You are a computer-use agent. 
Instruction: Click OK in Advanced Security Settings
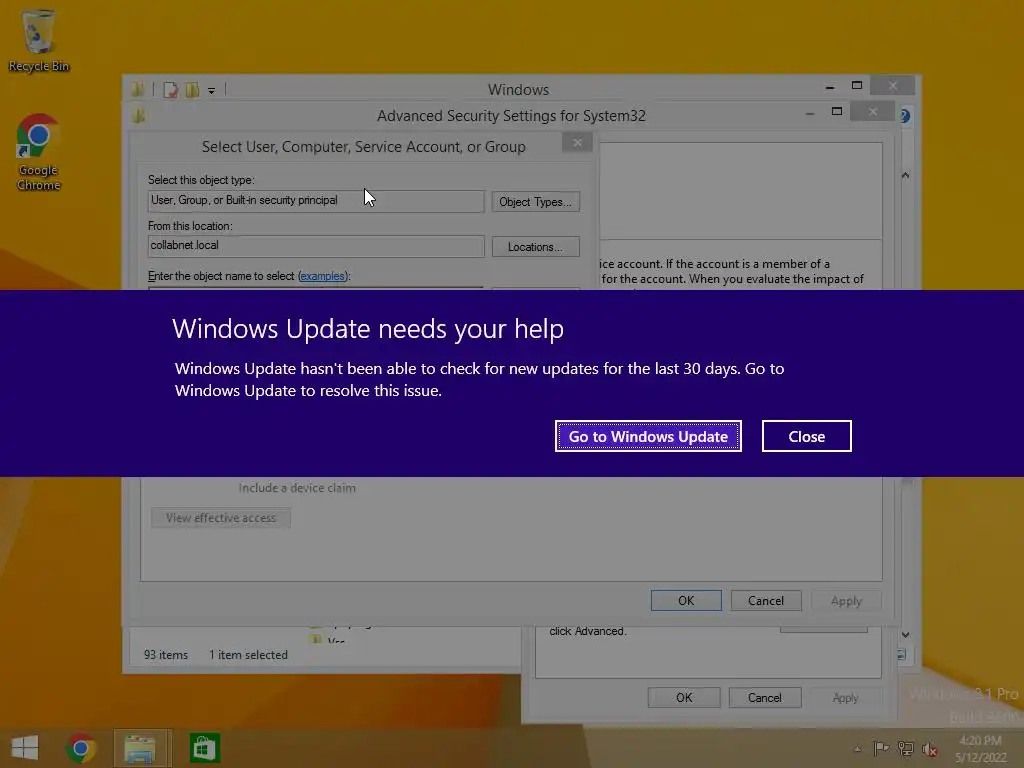coord(686,601)
